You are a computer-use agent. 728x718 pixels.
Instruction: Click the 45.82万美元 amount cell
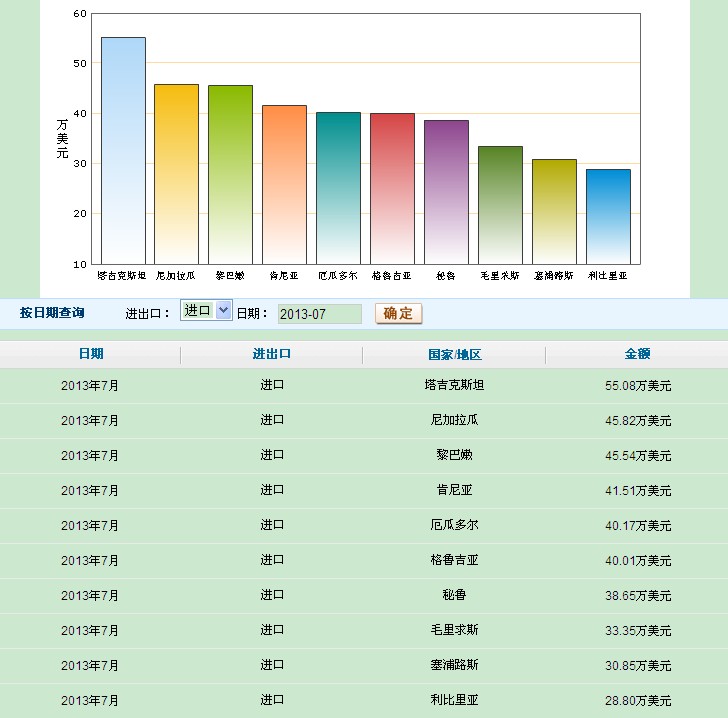tap(637, 420)
